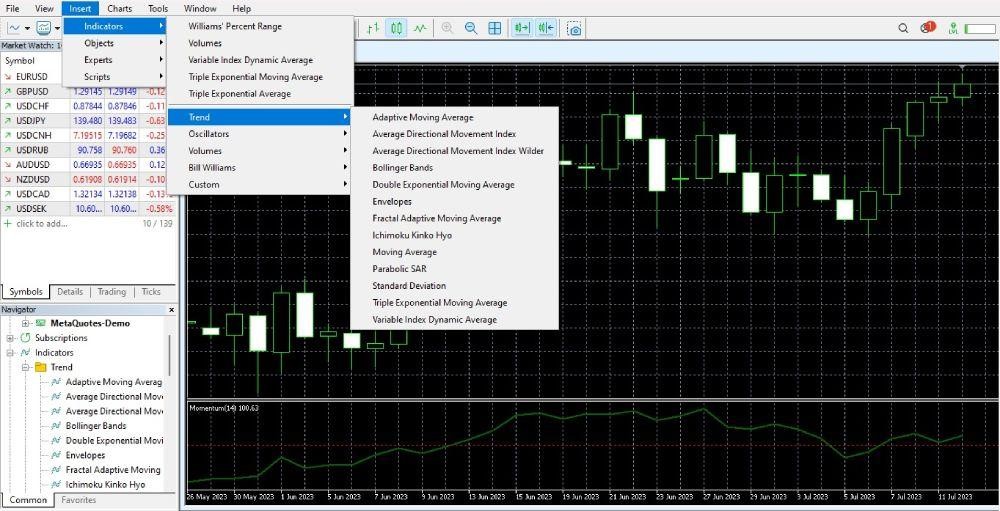This screenshot has width=1000, height=511.
Task: Switch to the Ticks tab
Action: point(151,292)
